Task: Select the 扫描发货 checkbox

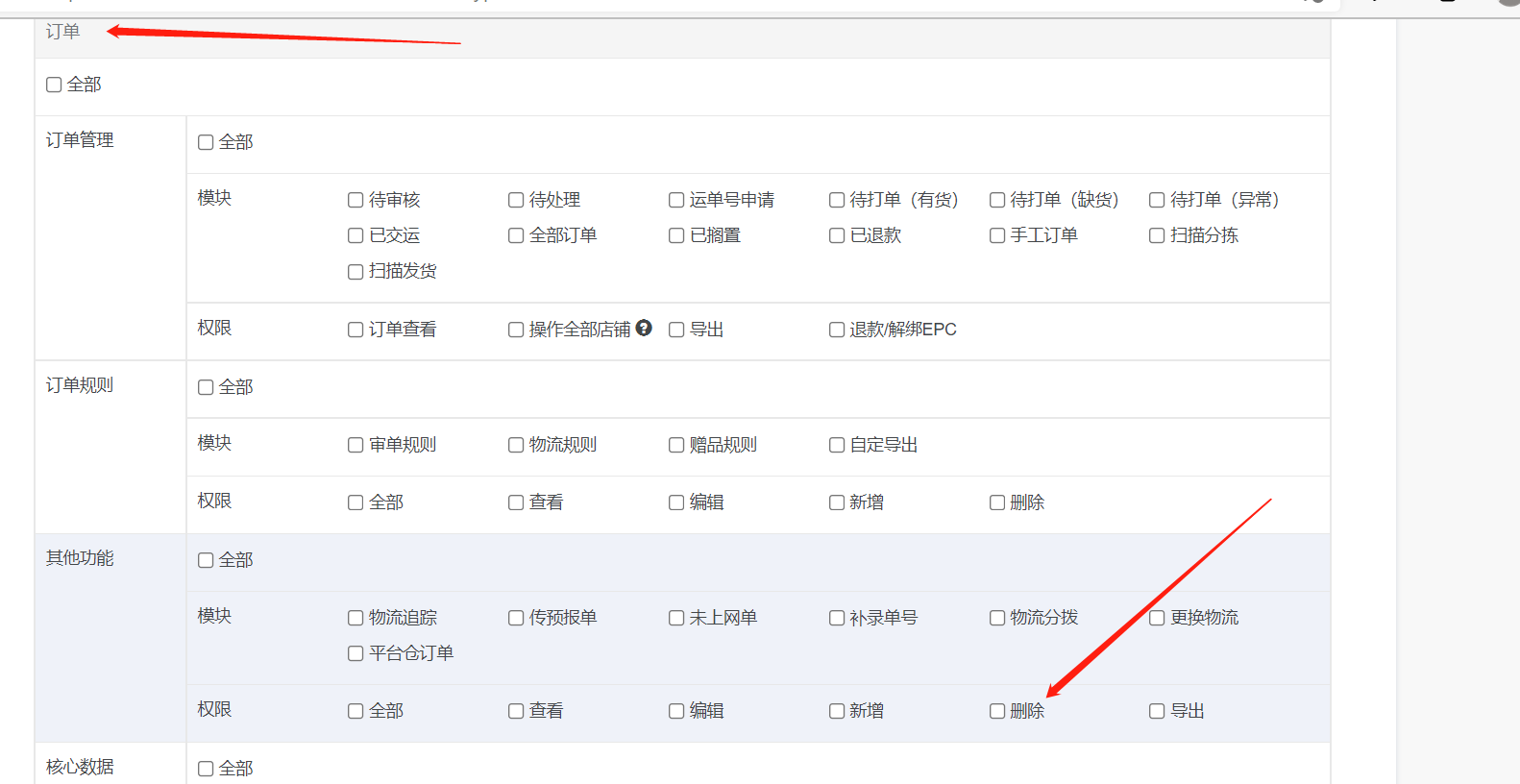Action: [355, 272]
